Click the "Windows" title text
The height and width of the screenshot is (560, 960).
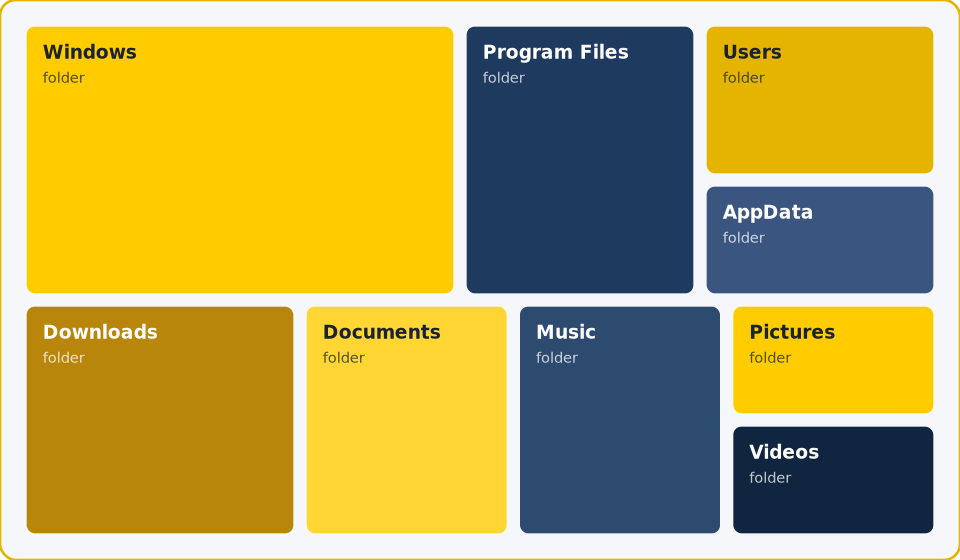click(x=90, y=52)
